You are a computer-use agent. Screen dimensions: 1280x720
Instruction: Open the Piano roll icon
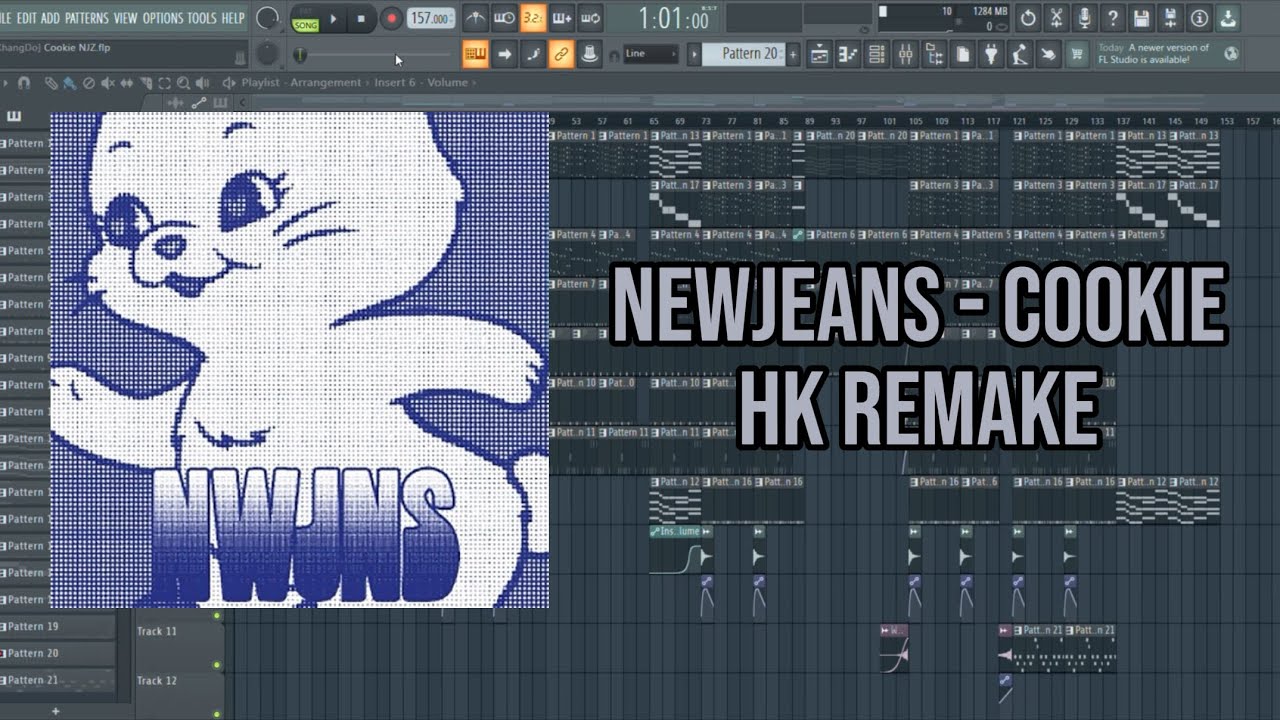[848, 55]
